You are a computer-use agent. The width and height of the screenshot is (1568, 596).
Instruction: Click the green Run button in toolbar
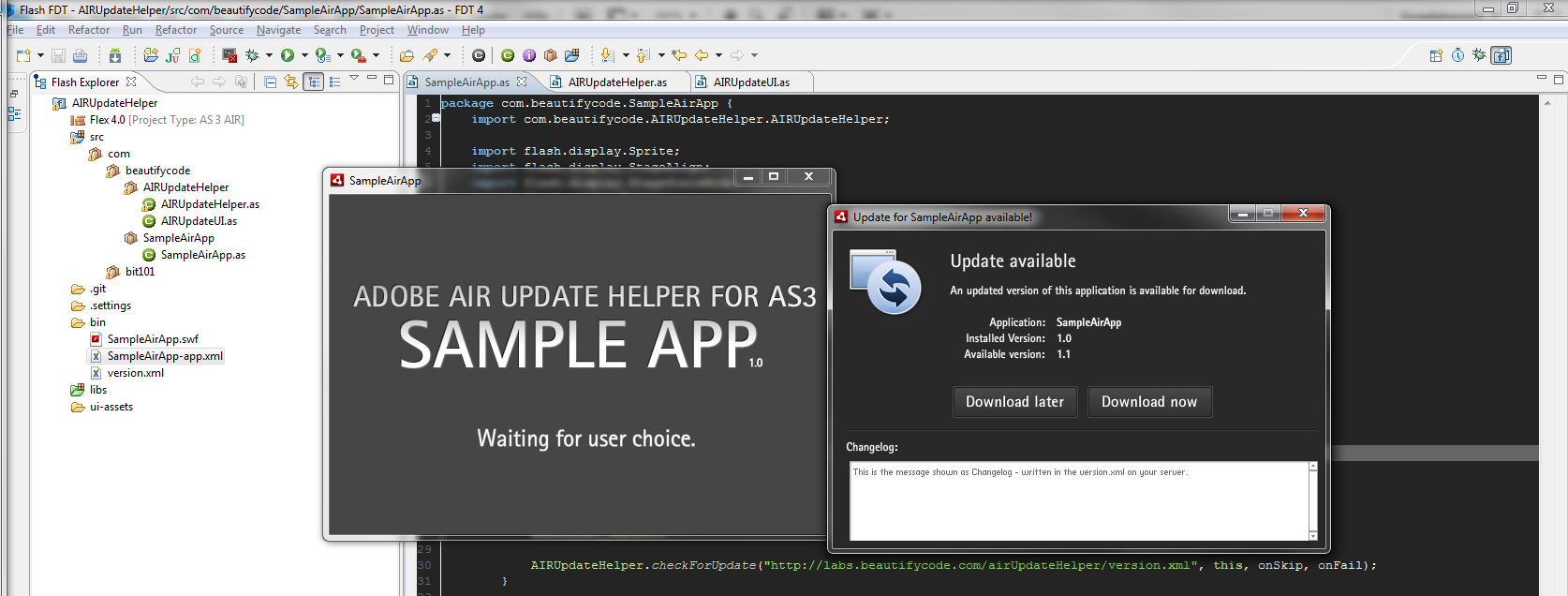tap(288, 55)
